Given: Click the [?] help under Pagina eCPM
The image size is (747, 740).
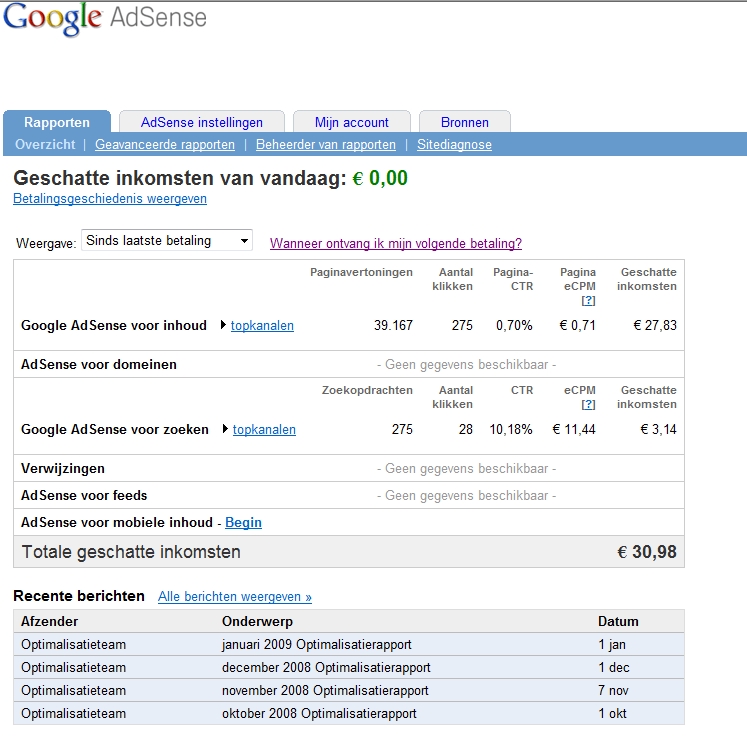Looking at the screenshot, I should [588, 300].
